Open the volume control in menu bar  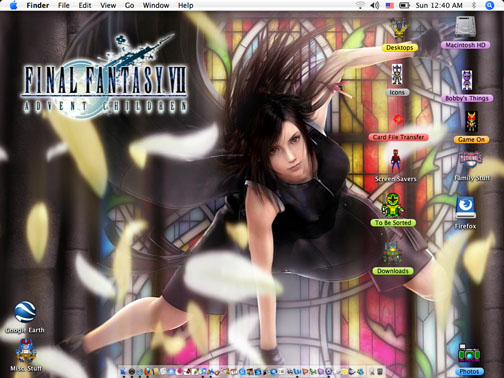click(375, 5)
